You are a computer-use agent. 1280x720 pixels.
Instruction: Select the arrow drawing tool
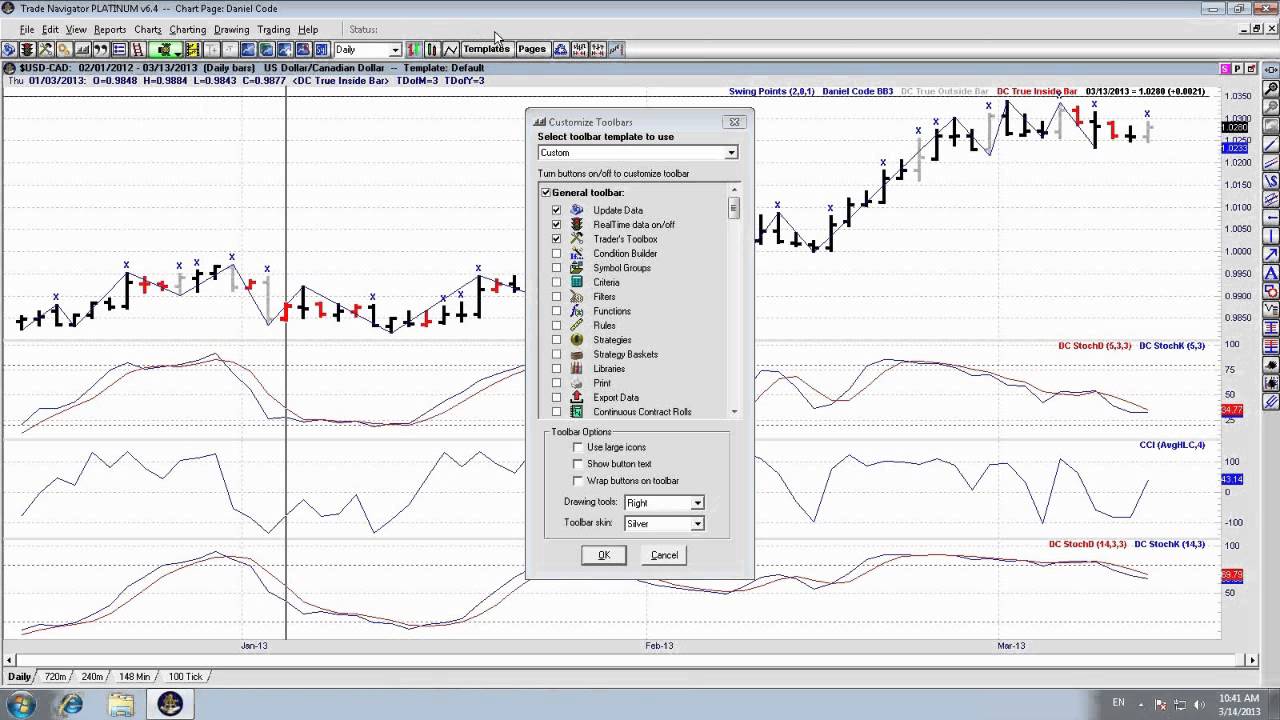[1271, 253]
